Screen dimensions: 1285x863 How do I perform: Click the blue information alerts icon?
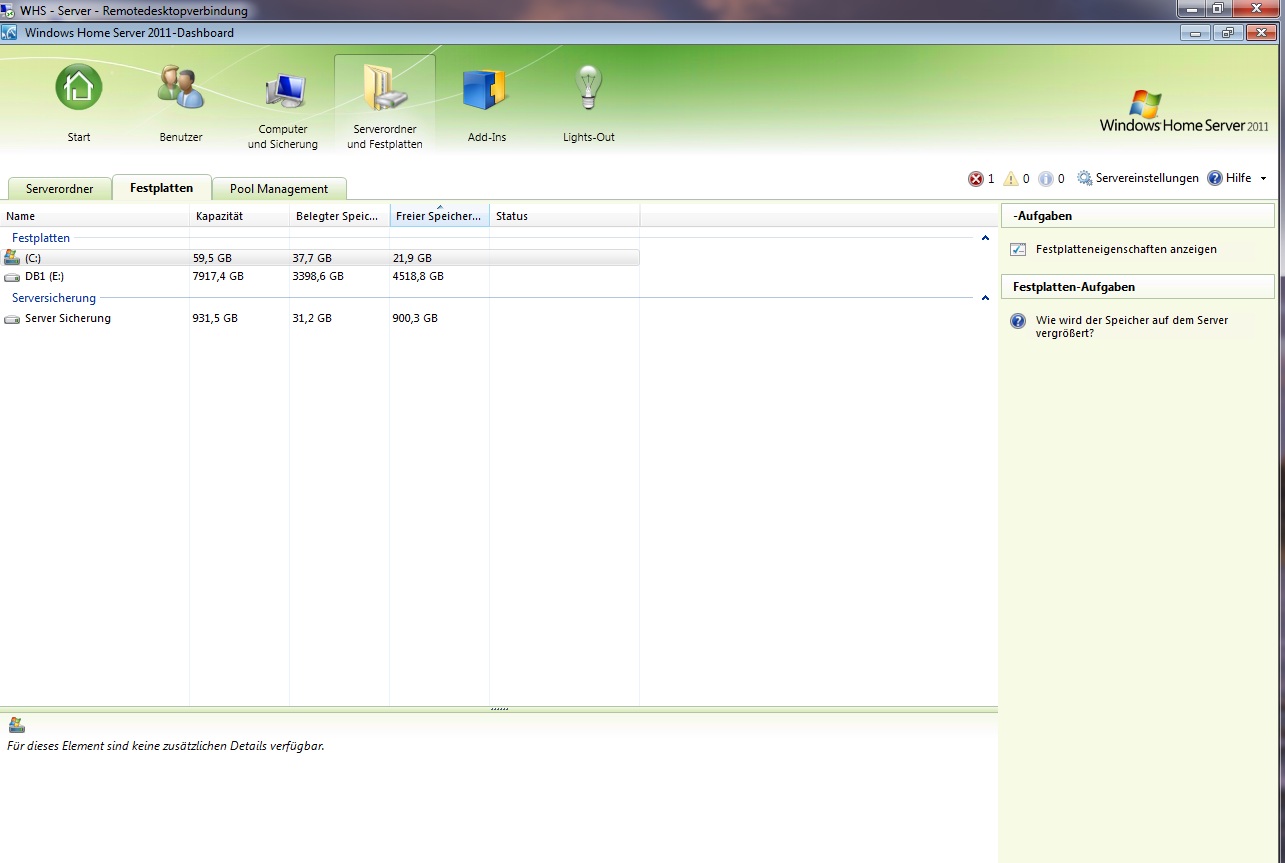[x=1046, y=179]
